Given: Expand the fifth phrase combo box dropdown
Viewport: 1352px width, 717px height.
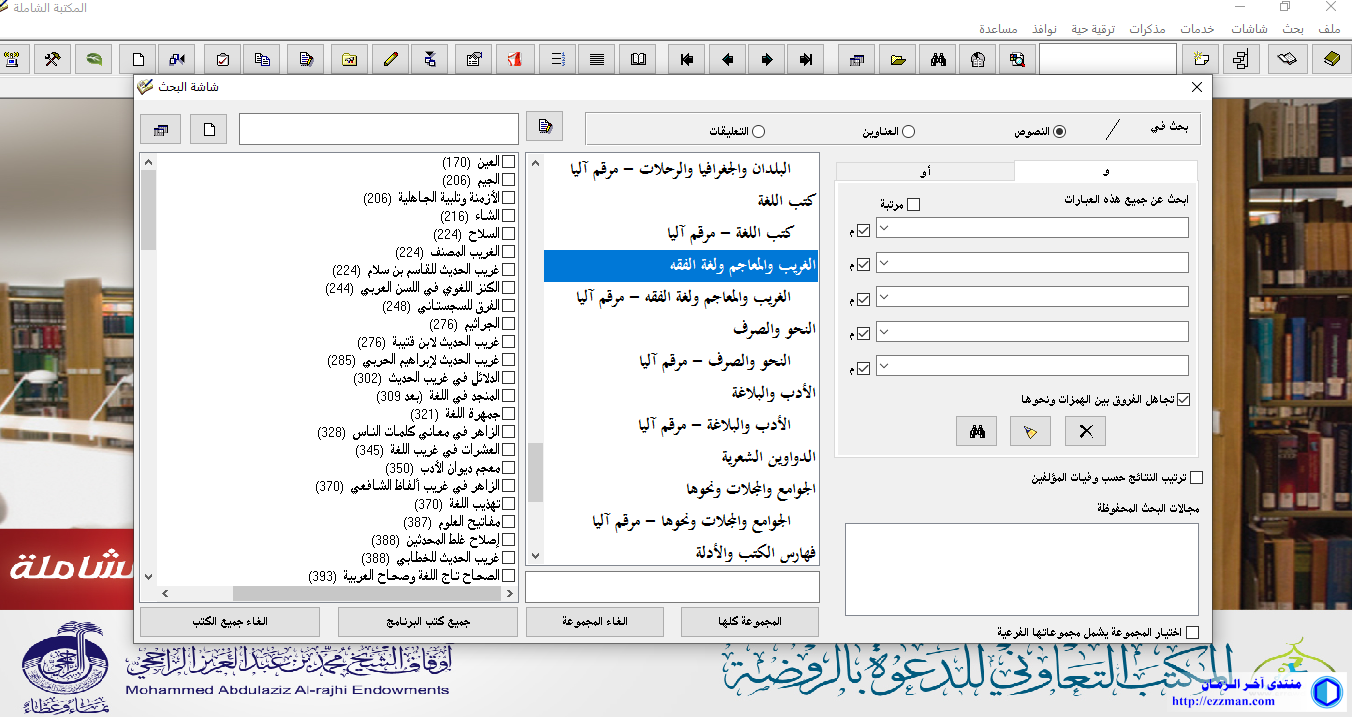Looking at the screenshot, I should pyautogui.click(x=883, y=365).
